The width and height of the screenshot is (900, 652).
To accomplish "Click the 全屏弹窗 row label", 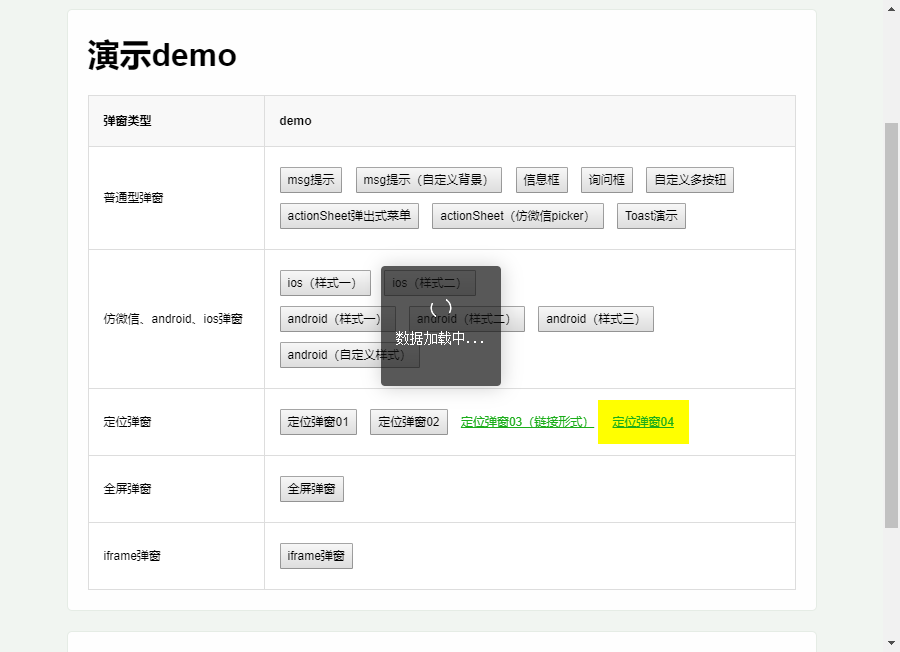I will 127,489.
